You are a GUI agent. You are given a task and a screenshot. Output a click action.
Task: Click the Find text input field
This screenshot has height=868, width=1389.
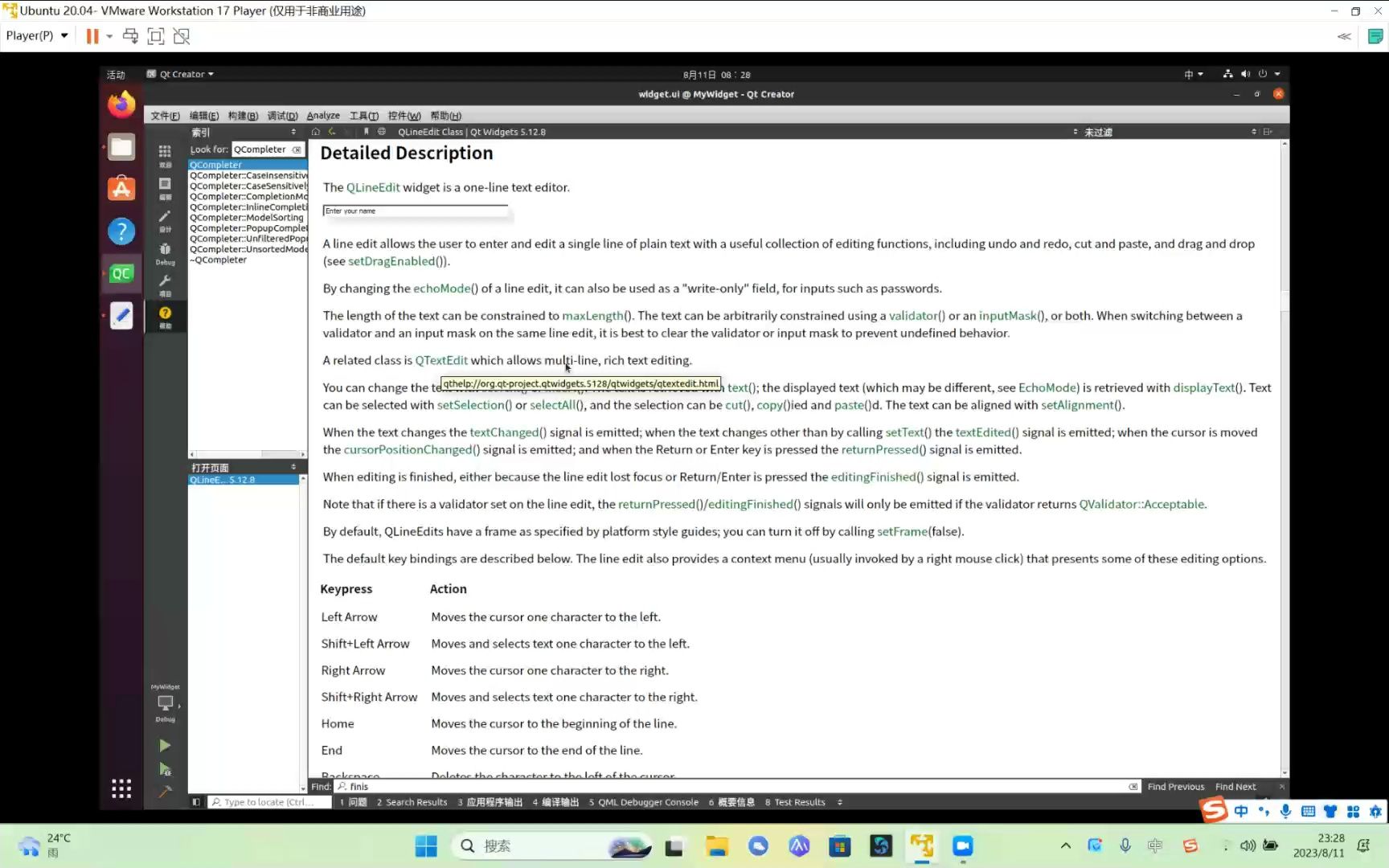pyautogui.click(x=737, y=787)
